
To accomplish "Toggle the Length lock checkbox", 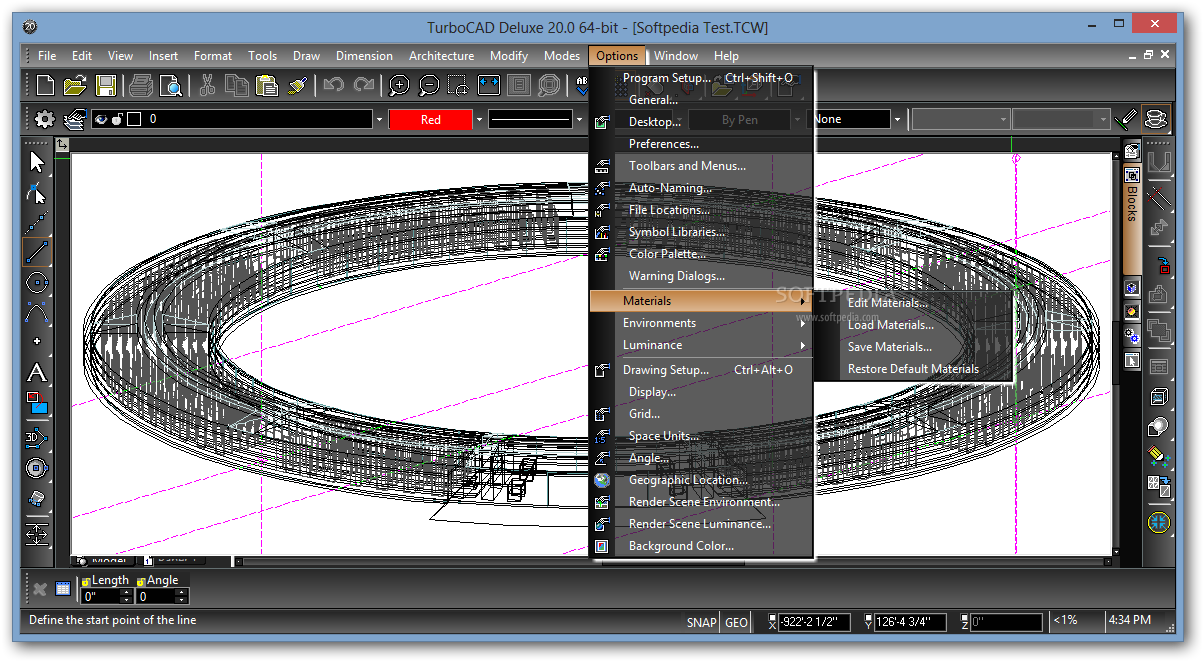I will [86, 580].
